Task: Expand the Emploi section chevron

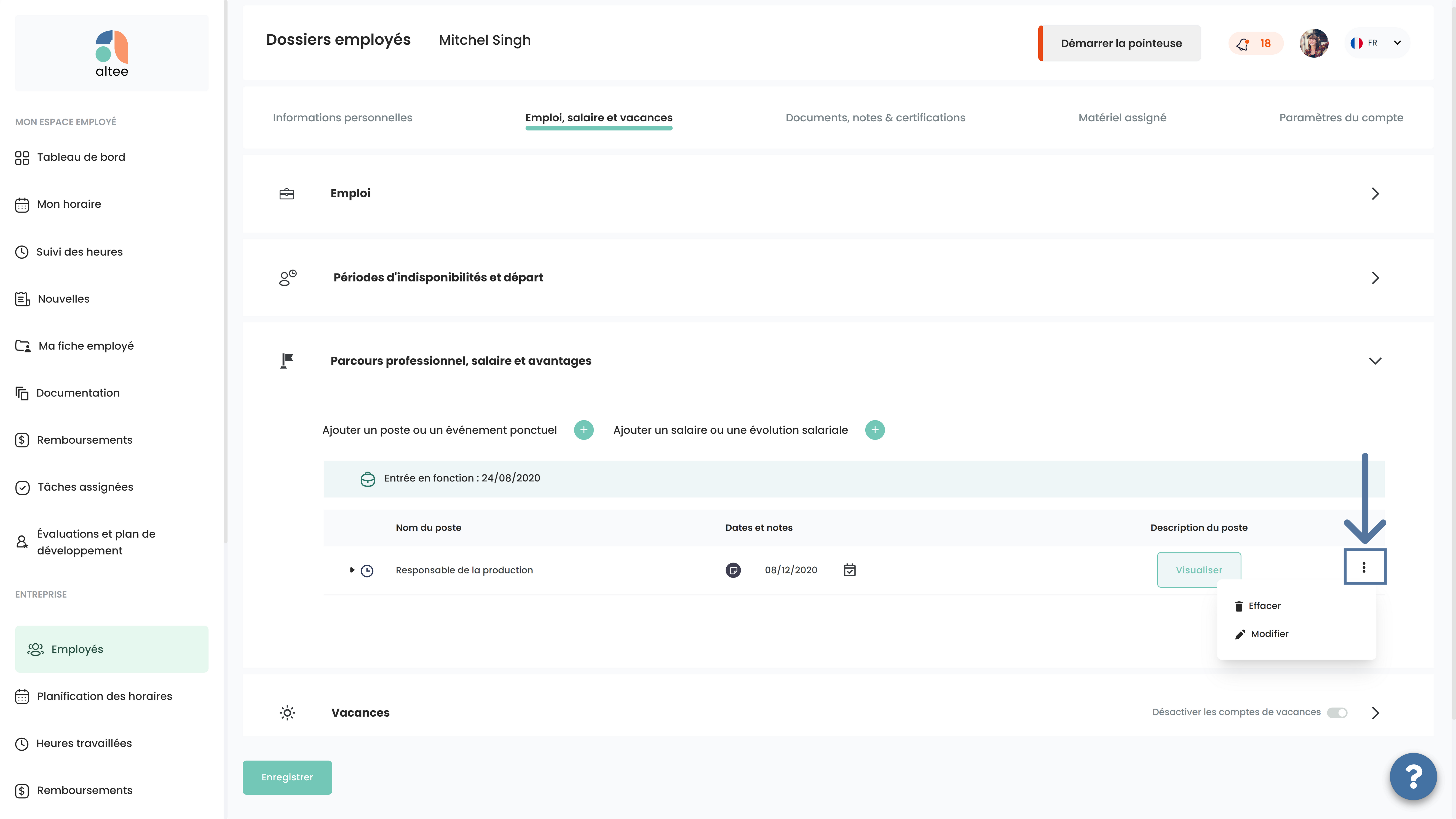Action: pyautogui.click(x=1375, y=194)
